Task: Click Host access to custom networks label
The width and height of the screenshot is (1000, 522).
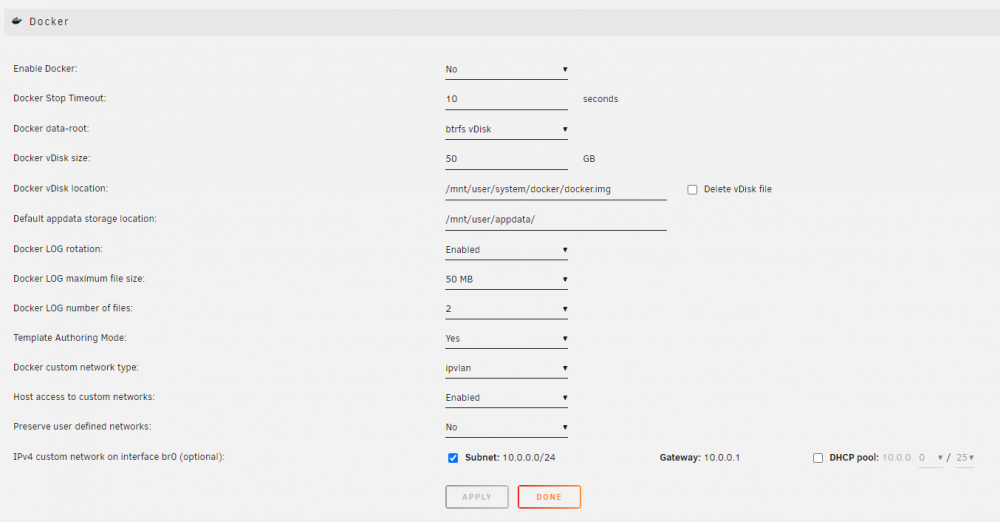Action: point(84,397)
